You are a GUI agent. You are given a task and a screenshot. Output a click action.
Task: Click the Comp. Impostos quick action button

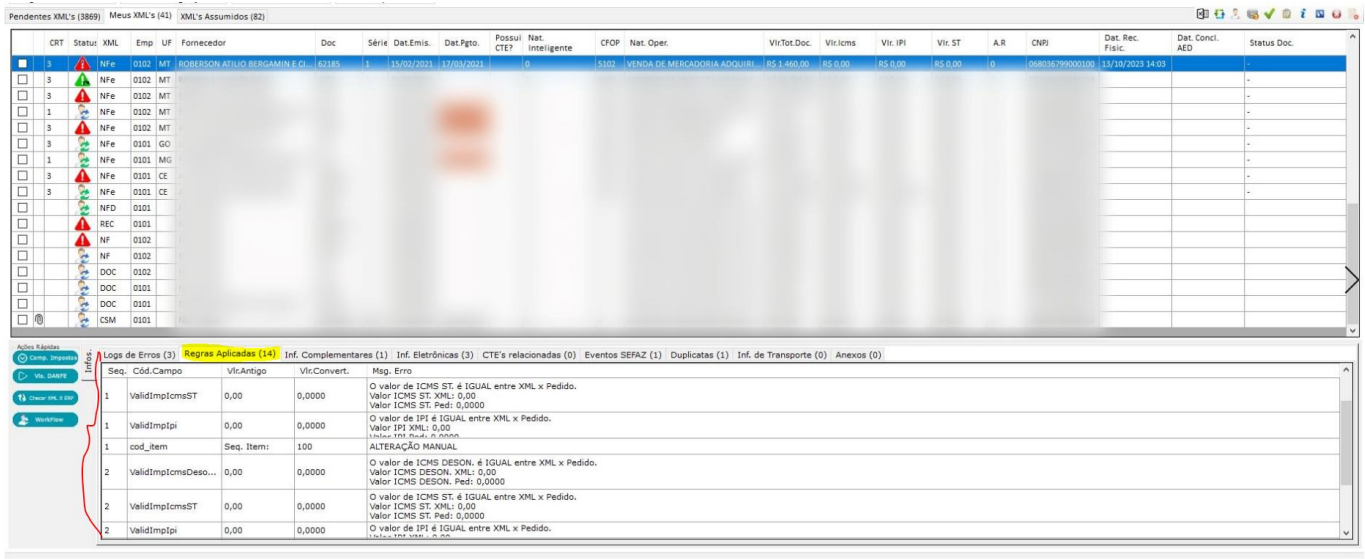coord(46,358)
